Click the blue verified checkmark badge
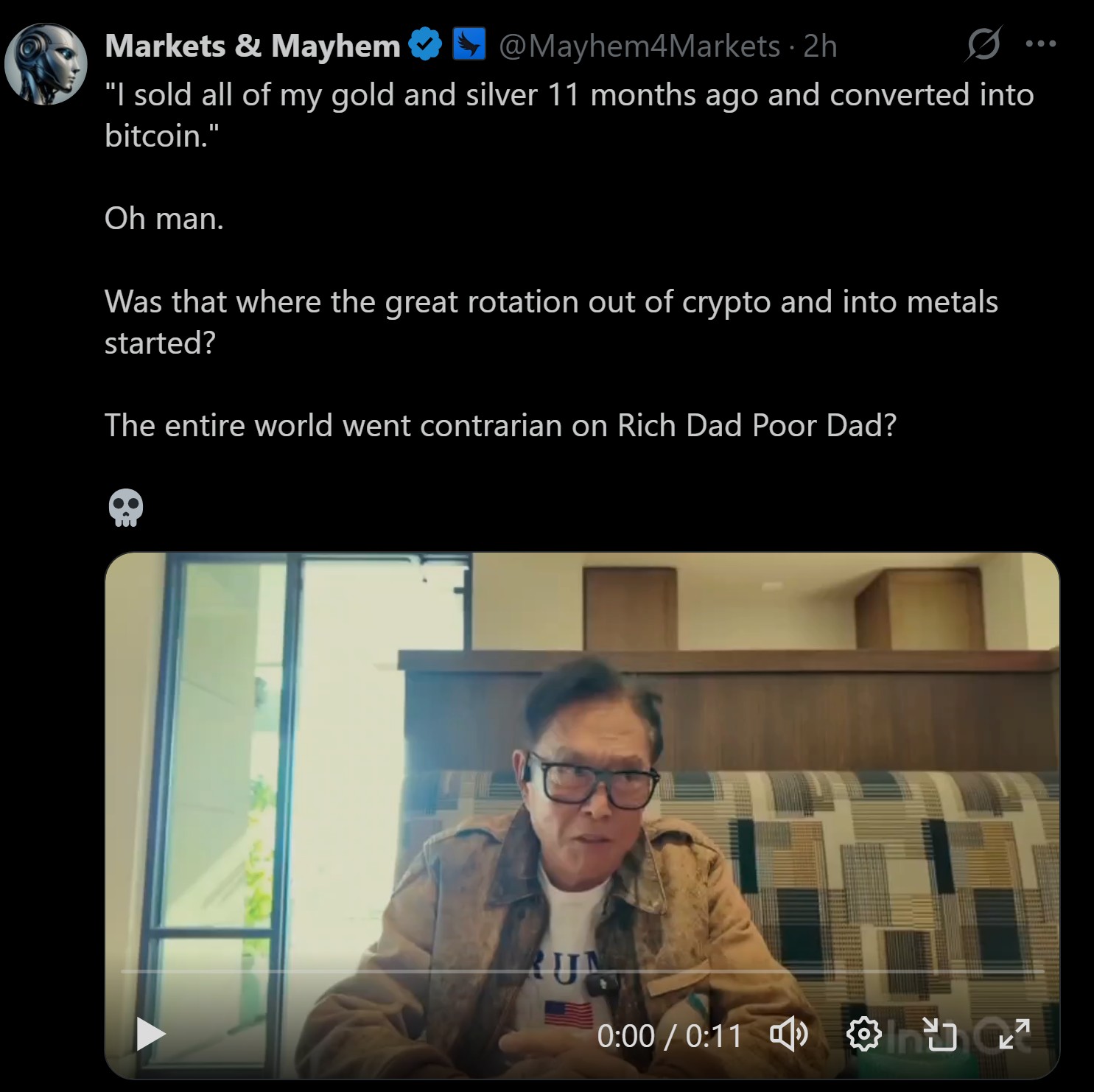This screenshot has height=1092, width=1094. (x=425, y=45)
